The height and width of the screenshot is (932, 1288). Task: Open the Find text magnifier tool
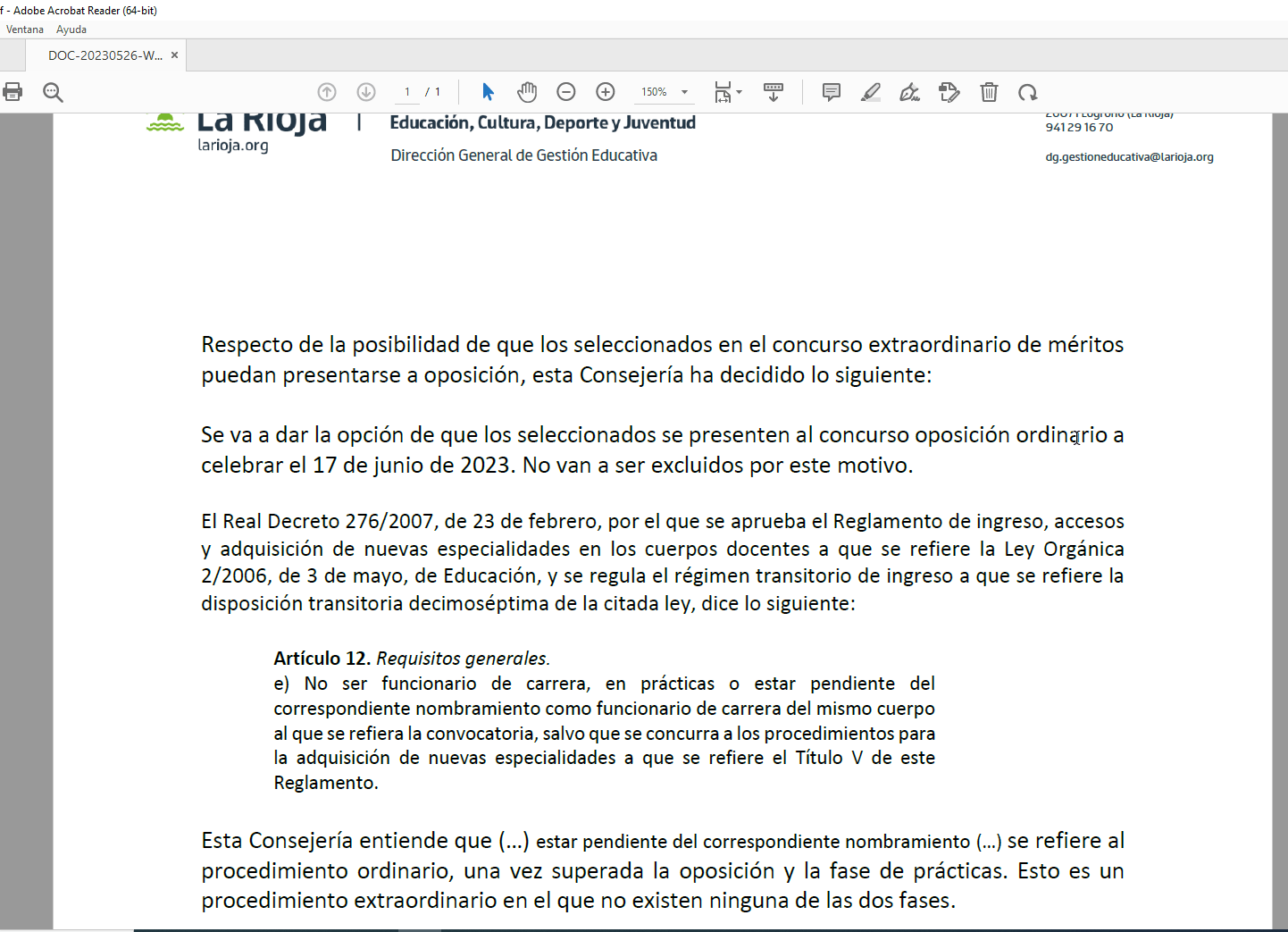(x=53, y=92)
